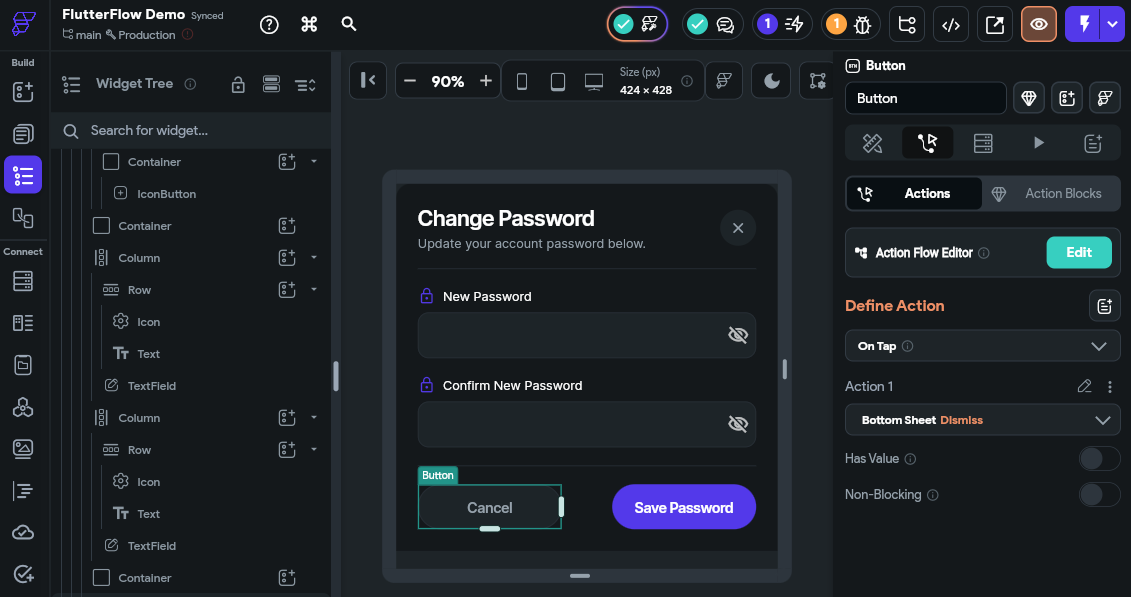Click the widget tree vertical scrollbar

335,376
